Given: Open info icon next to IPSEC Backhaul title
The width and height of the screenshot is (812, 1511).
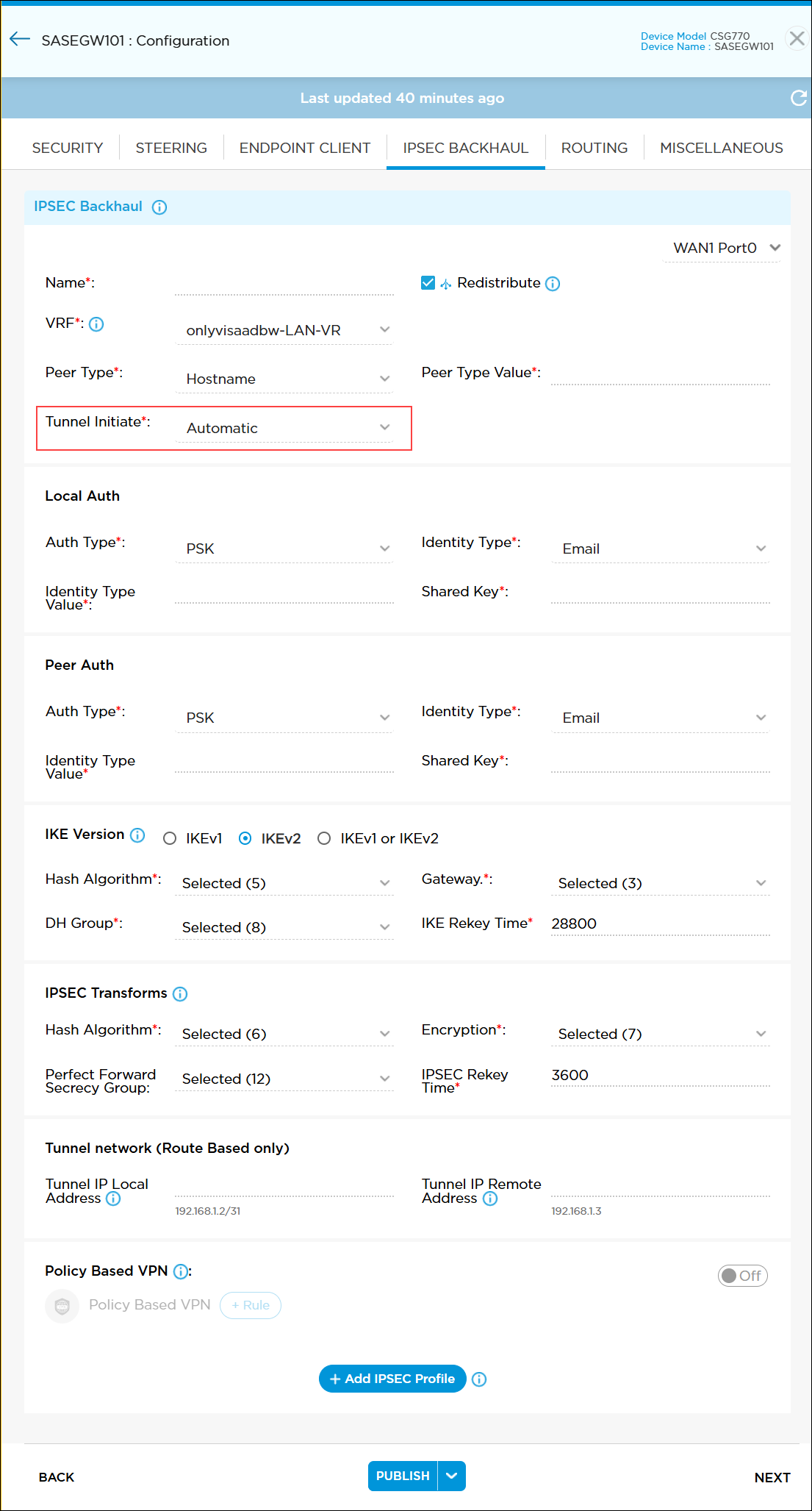Looking at the screenshot, I should click(x=159, y=207).
